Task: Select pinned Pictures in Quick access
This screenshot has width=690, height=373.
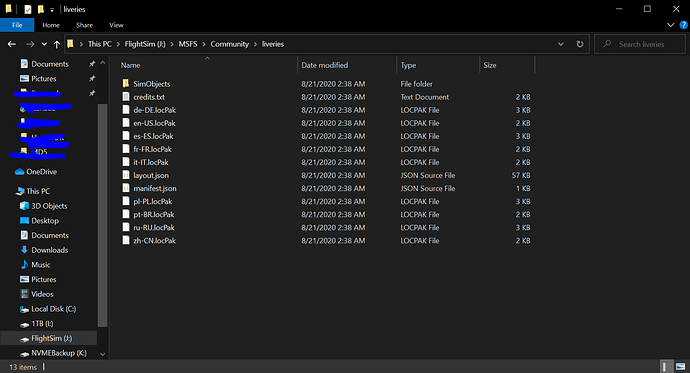Action: coord(44,79)
